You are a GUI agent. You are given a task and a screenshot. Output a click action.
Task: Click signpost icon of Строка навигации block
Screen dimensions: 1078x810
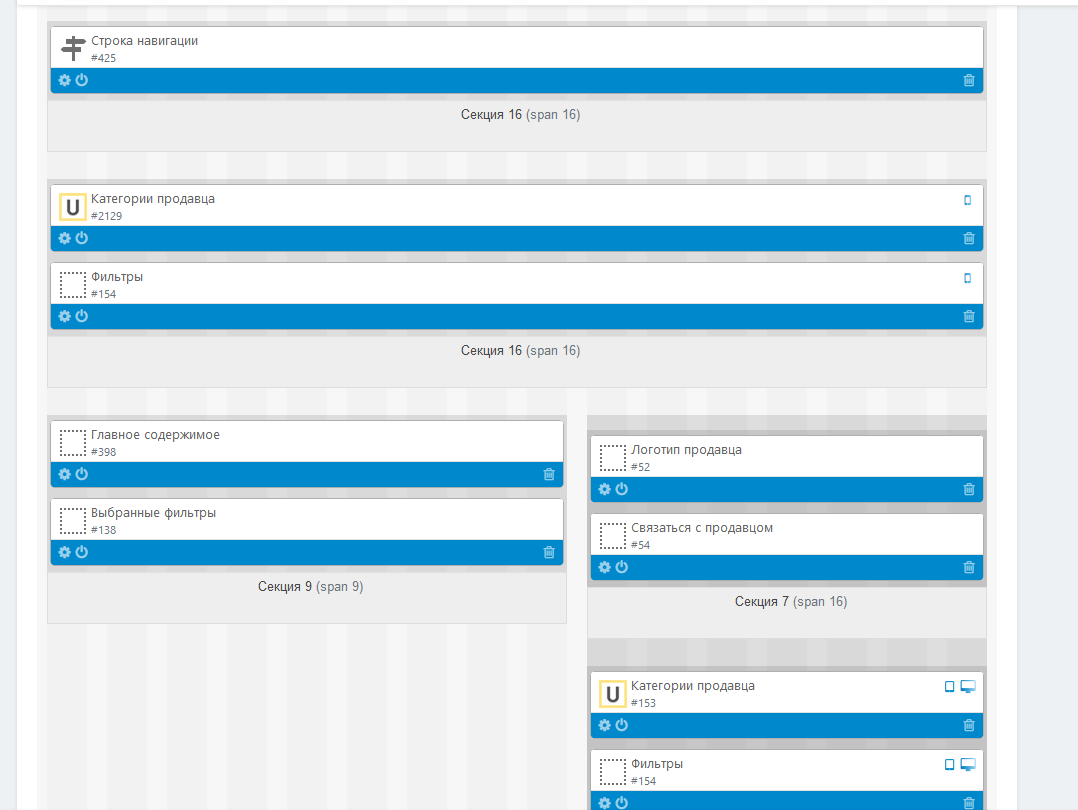pyautogui.click(x=72, y=48)
